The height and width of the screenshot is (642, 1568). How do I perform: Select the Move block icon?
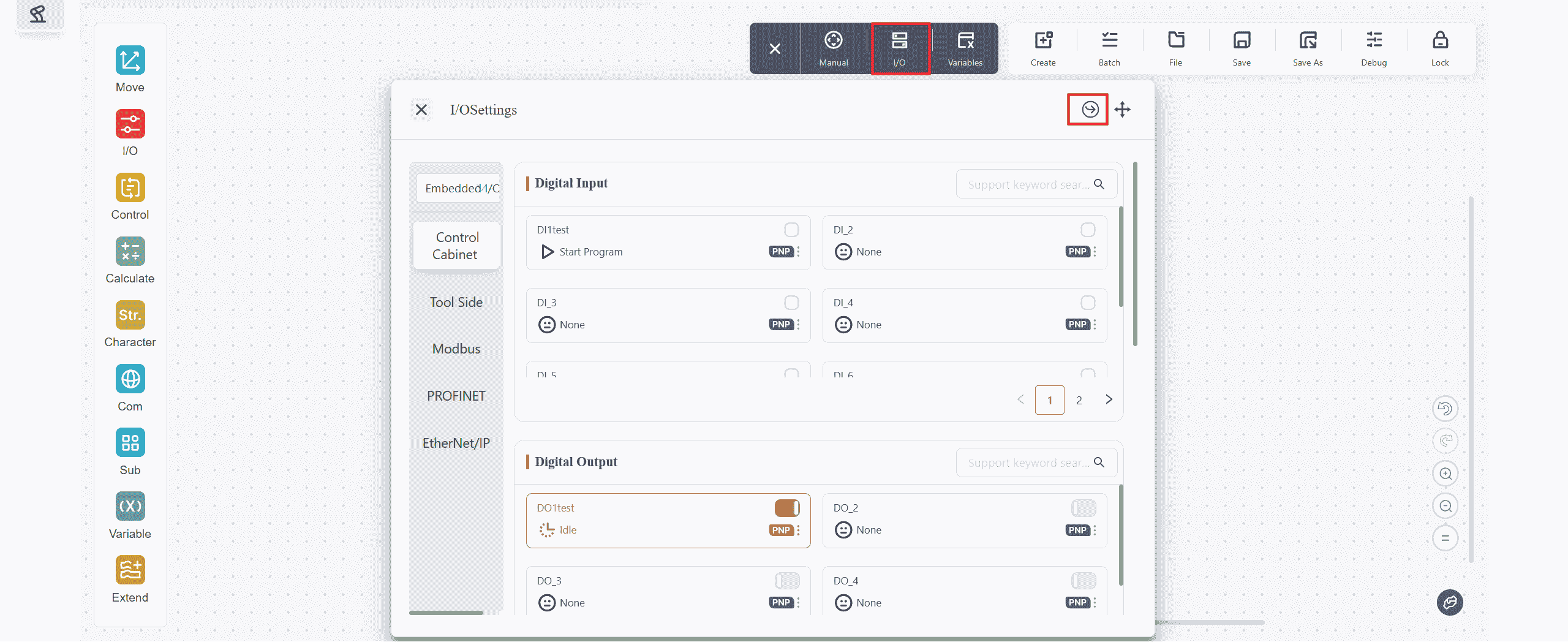130,61
